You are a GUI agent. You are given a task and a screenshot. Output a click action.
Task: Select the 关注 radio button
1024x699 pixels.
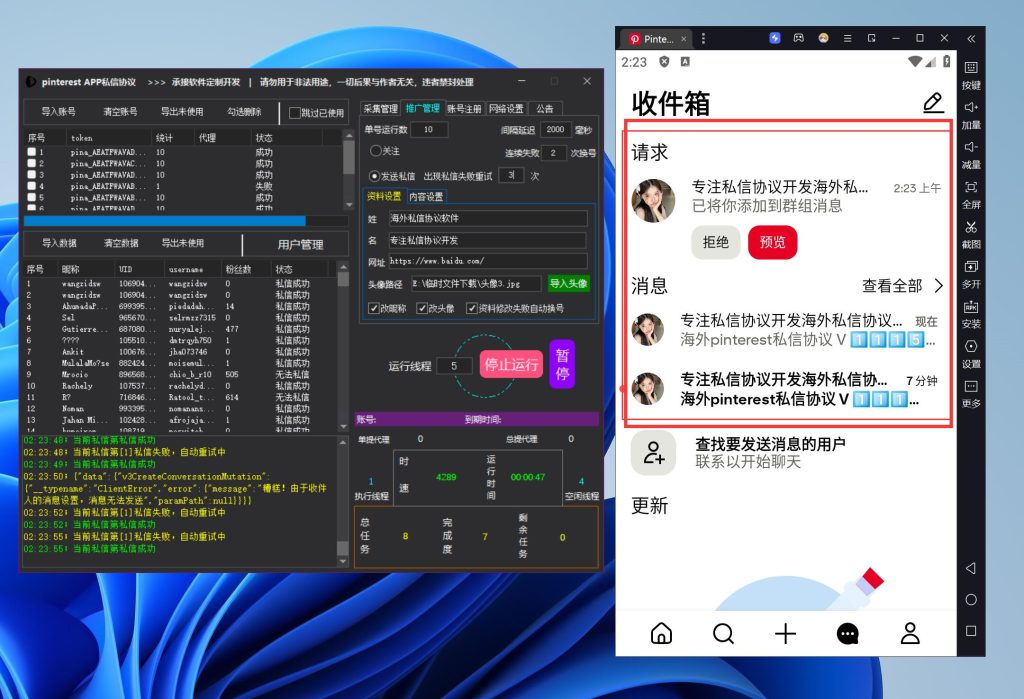(x=376, y=151)
